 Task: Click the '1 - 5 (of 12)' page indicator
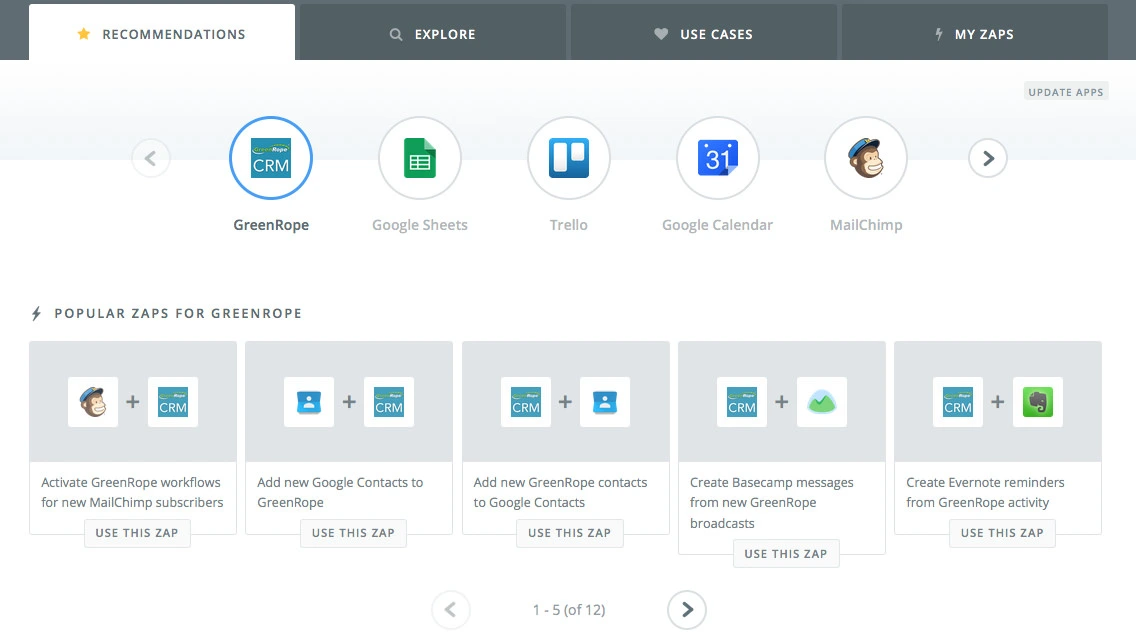tap(569, 610)
